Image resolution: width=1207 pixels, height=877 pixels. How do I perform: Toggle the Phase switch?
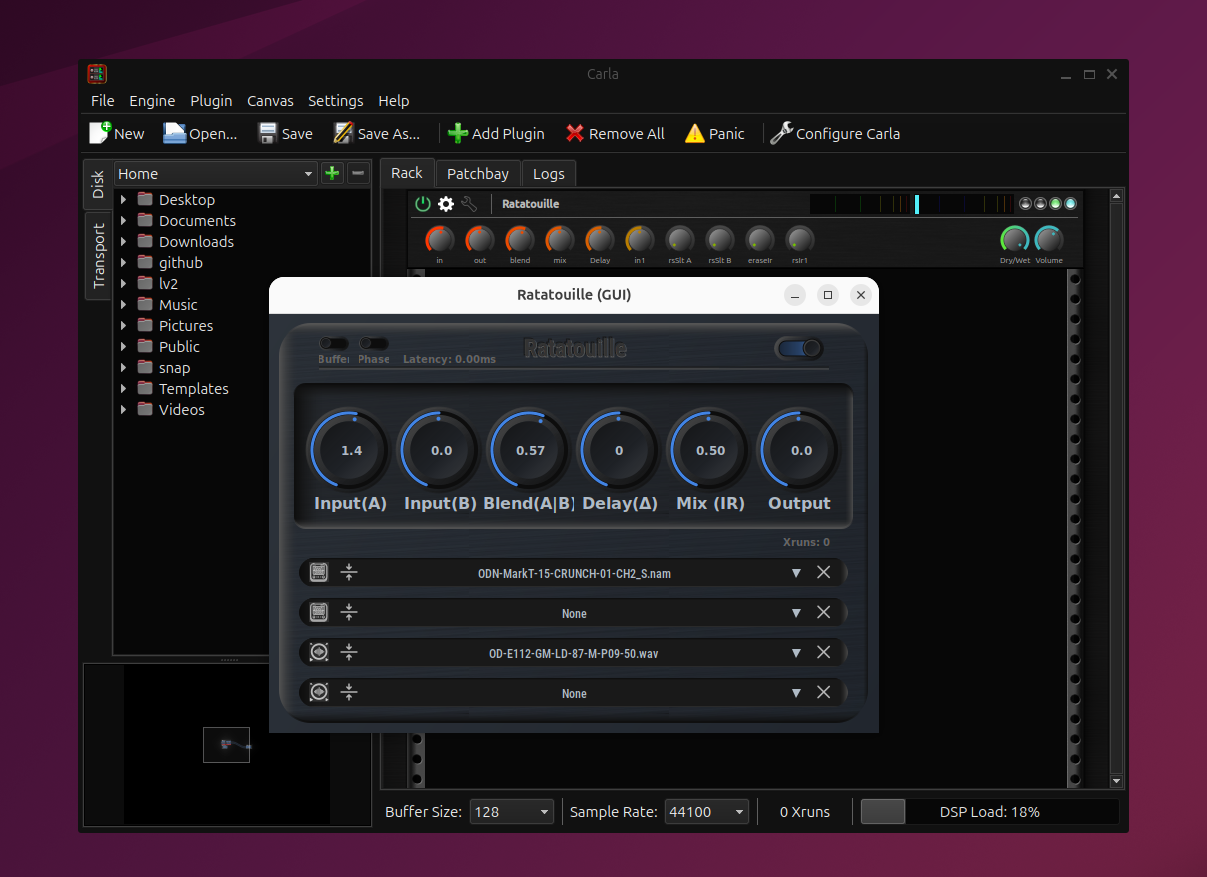[374, 344]
